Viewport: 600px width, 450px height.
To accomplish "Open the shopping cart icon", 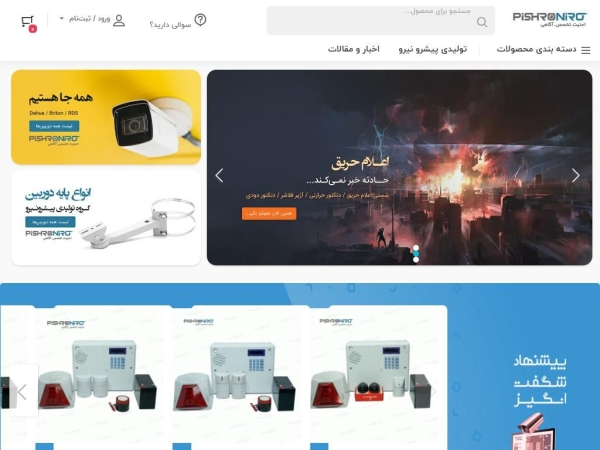I will pos(28,22).
